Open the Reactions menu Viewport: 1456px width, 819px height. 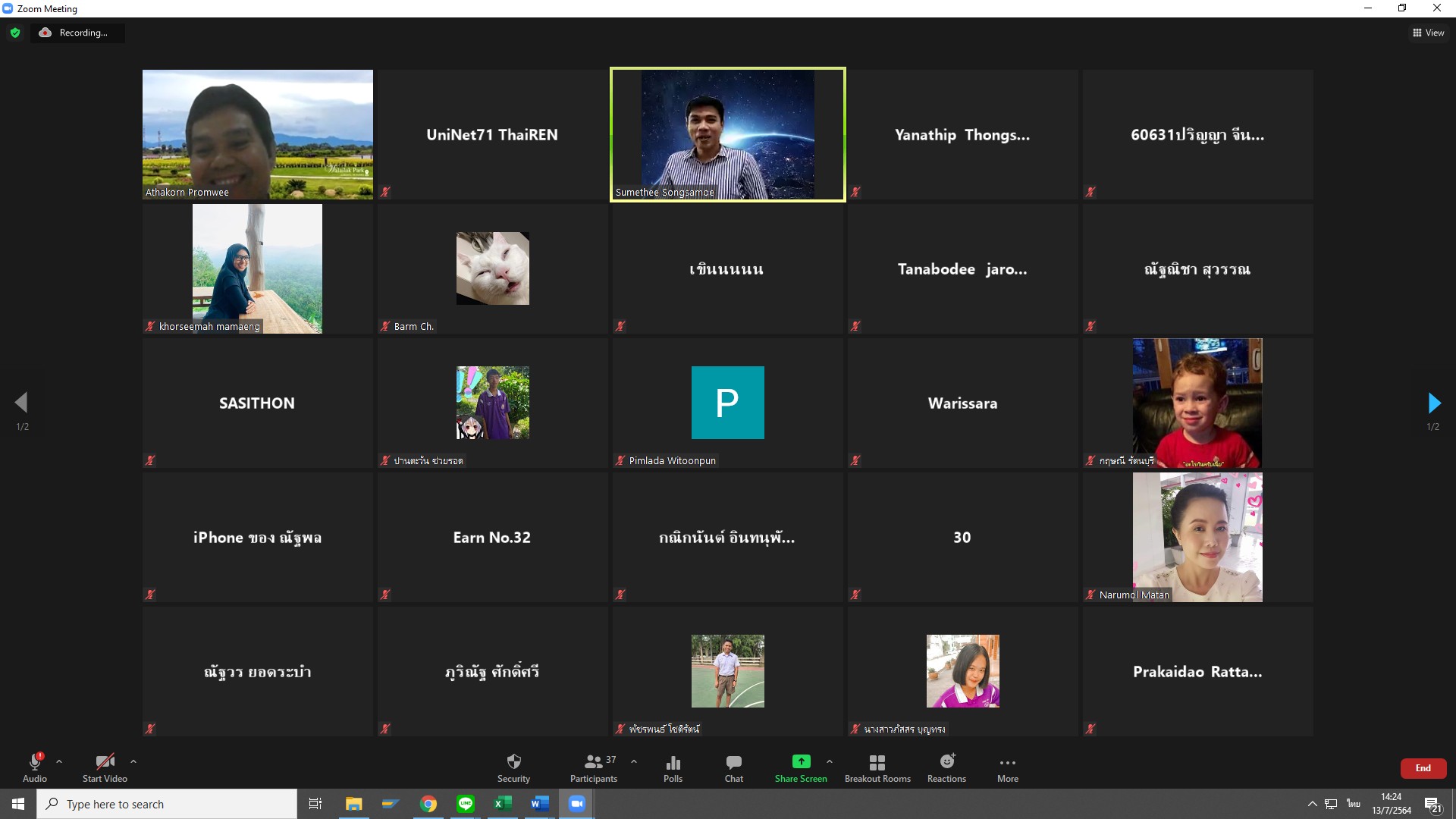point(946,767)
